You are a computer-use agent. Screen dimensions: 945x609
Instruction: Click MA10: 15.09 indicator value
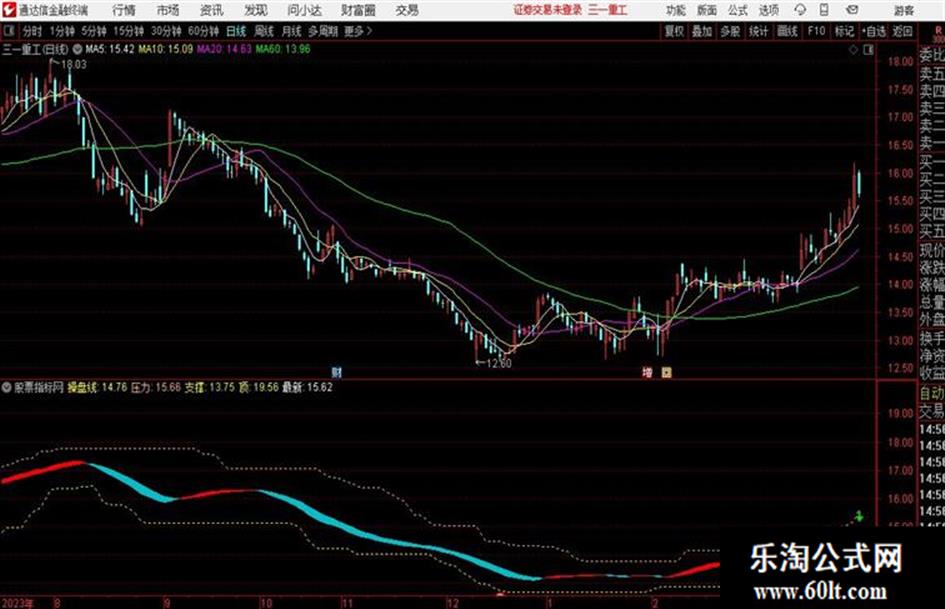coord(166,49)
